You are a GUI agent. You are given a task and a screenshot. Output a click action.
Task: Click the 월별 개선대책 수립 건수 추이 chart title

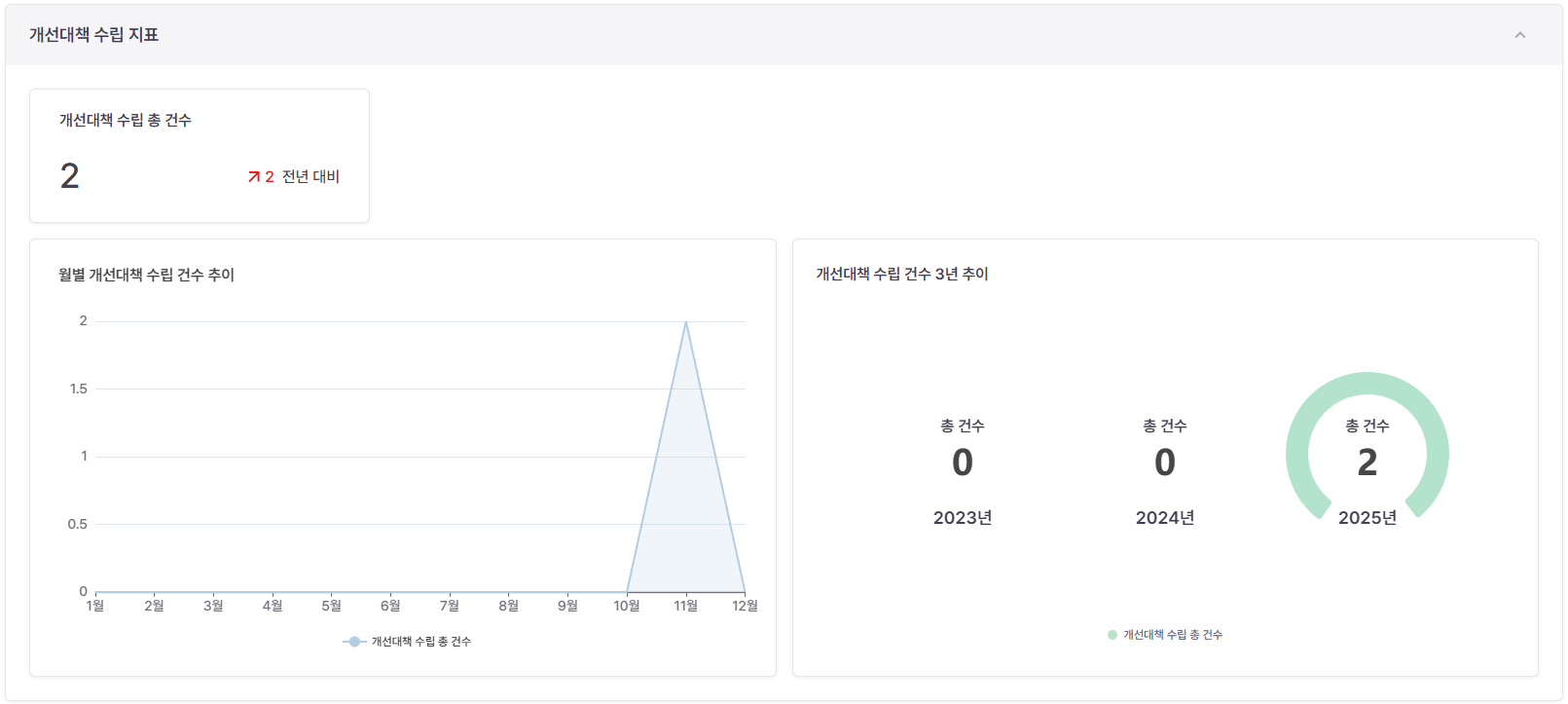point(146,276)
